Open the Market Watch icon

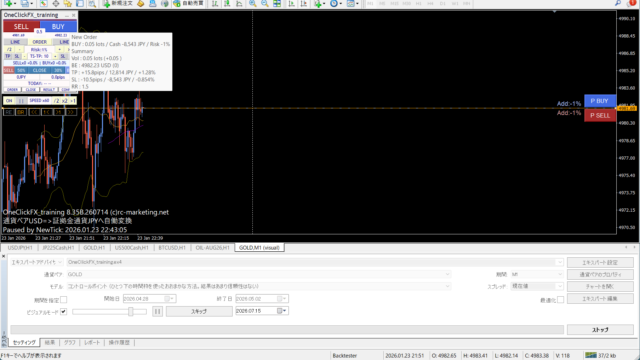point(43,4)
